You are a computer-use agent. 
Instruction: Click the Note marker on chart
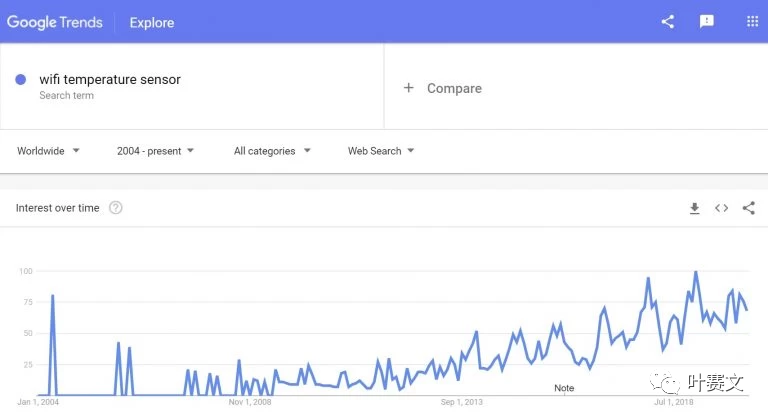point(564,388)
